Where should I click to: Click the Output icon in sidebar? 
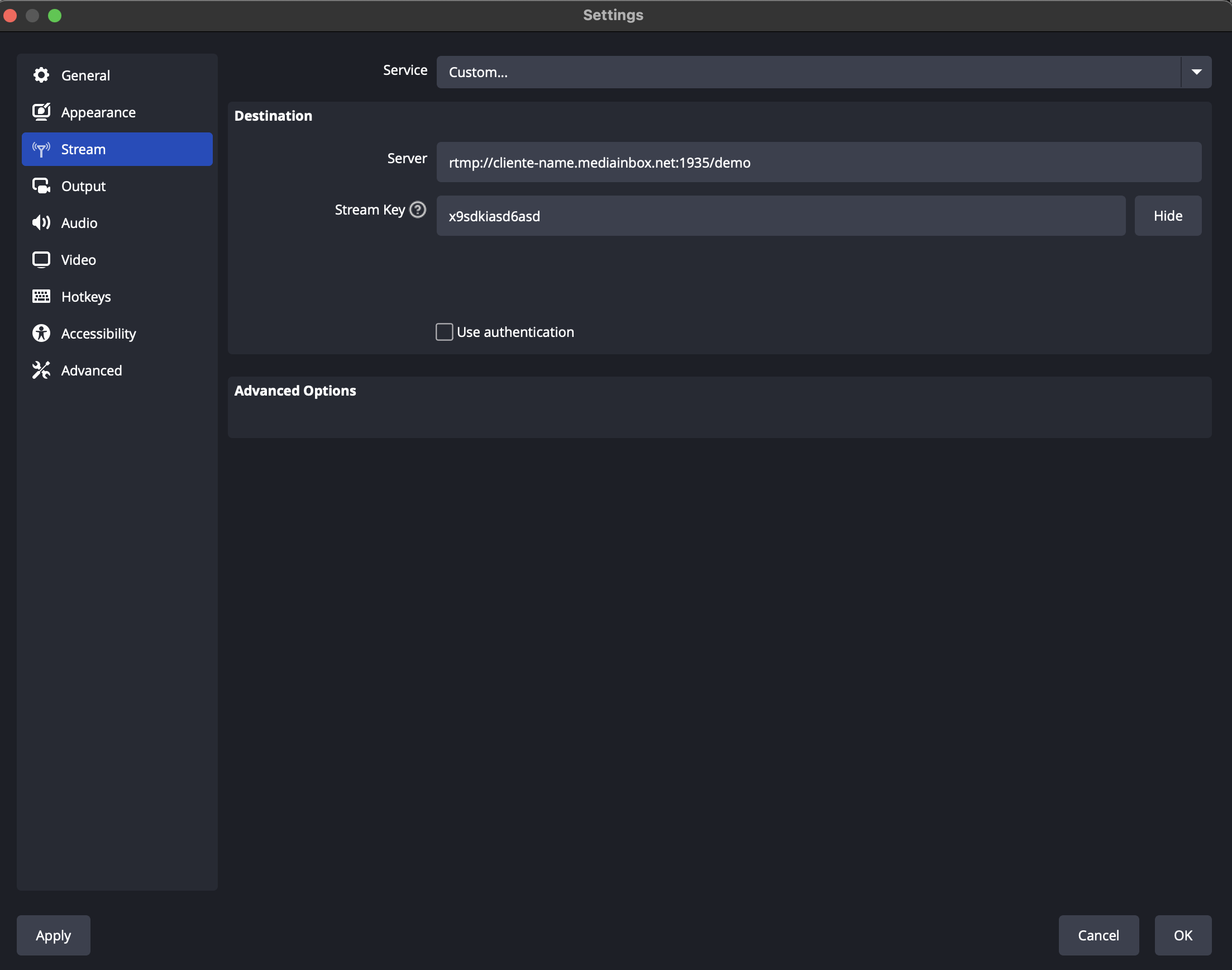click(41, 186)
